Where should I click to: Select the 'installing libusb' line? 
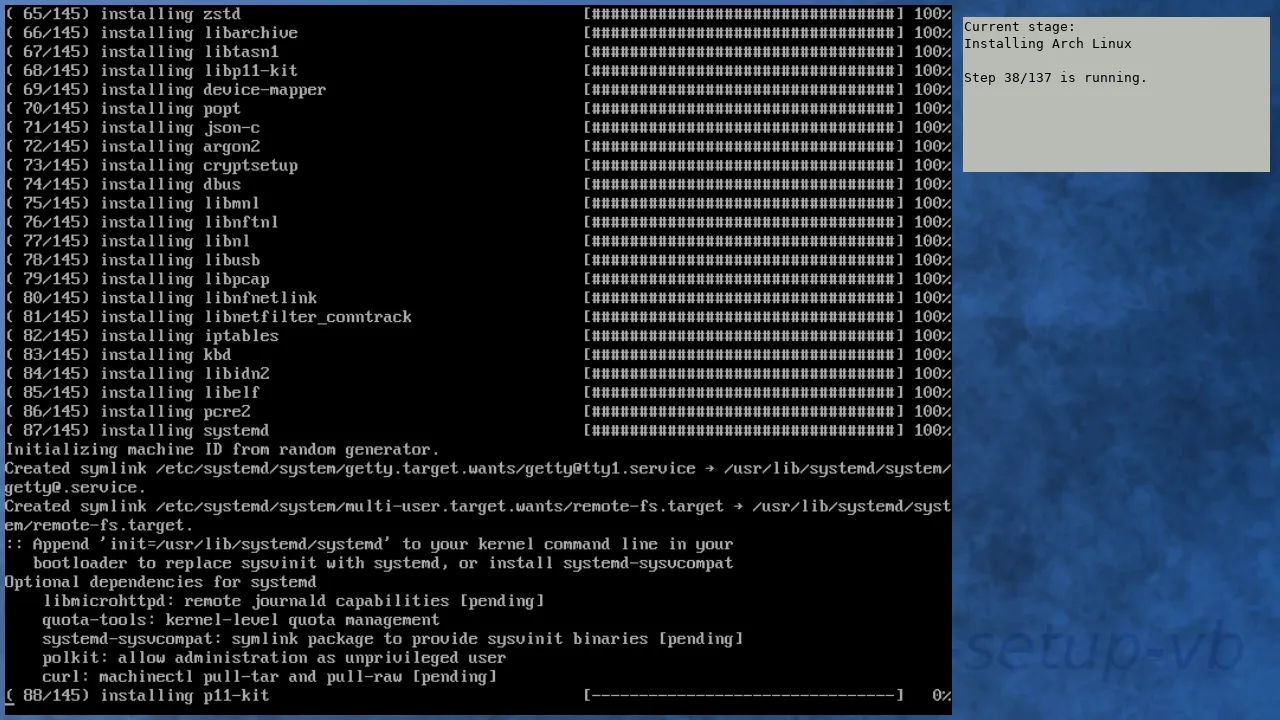tap(478, 261)
